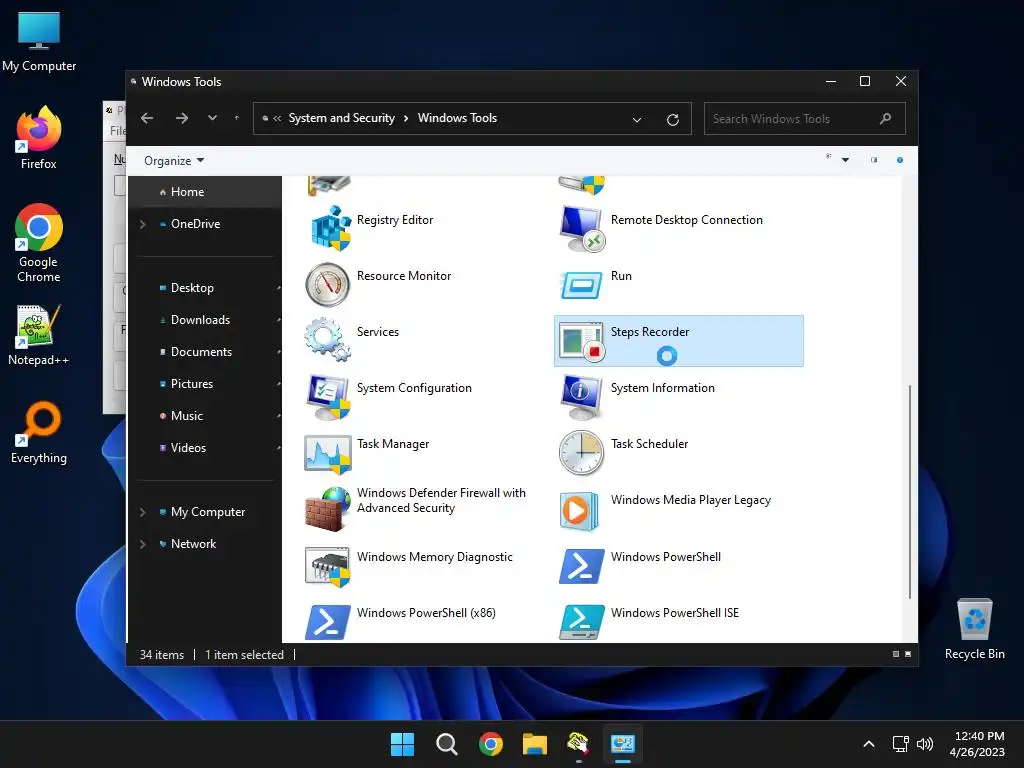Viewport: 1024px width, 768px height.
Task: Go up one folder level arrow
Action: (x=236, y=118)
